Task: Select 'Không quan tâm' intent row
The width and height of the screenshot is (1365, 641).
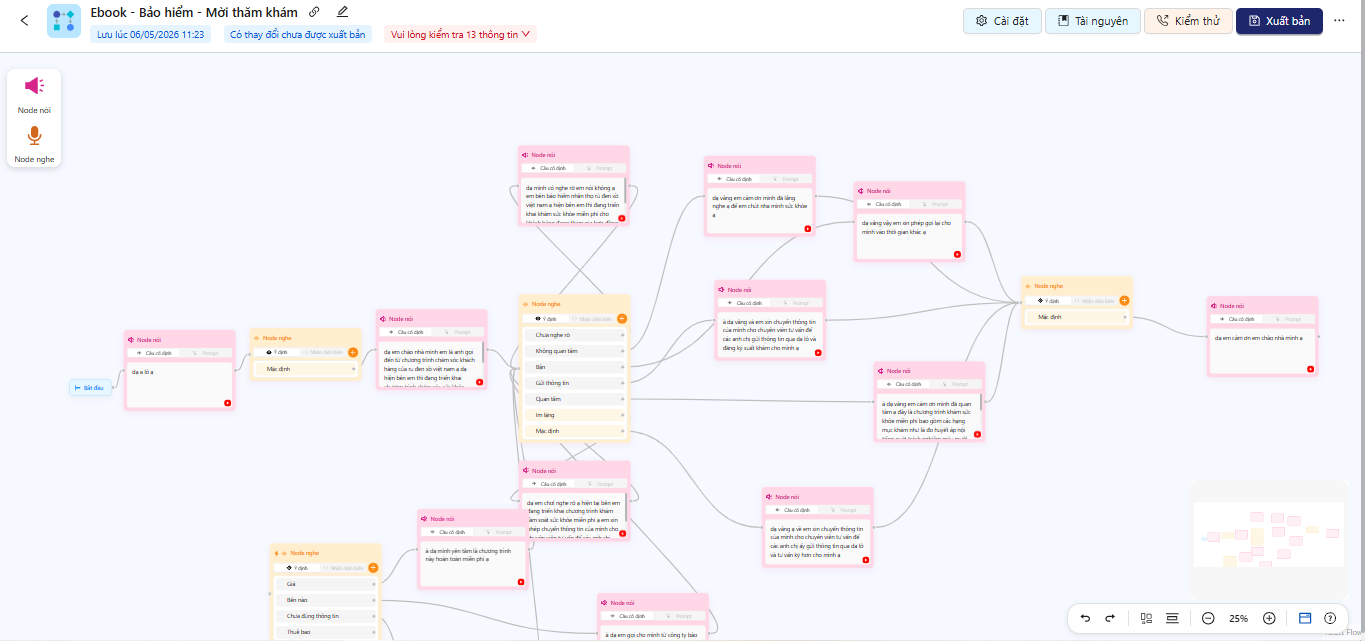Action: [575, 351]
